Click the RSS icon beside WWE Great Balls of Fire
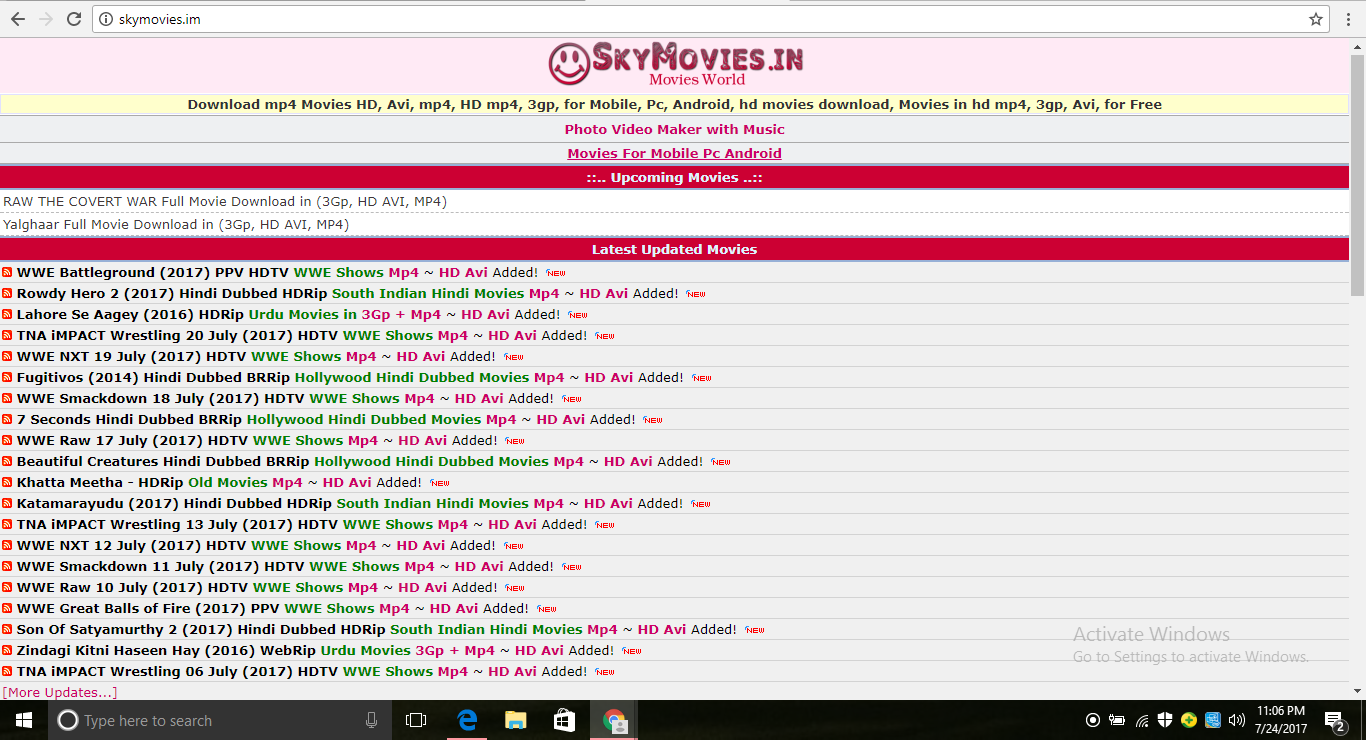The image size is (1366, 740). (7, 608)
